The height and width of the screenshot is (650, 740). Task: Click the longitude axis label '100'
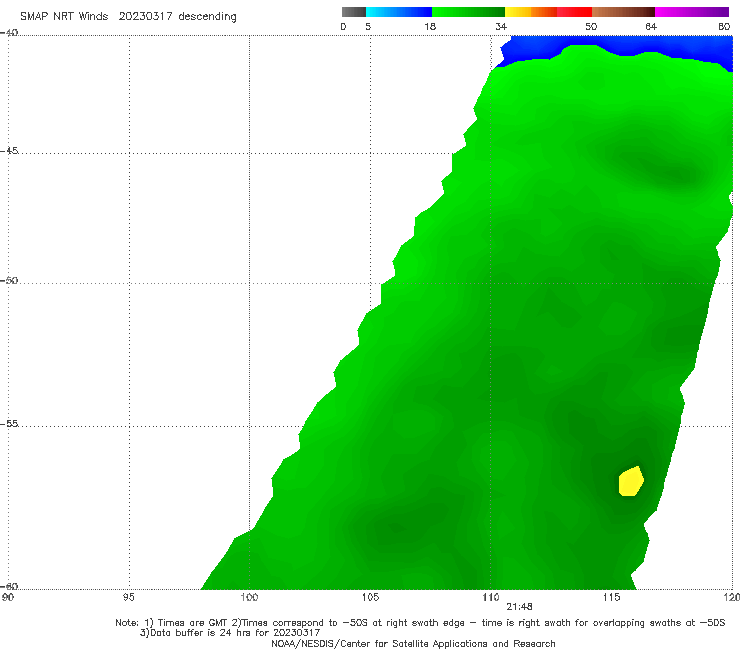[x=249, y=598]
